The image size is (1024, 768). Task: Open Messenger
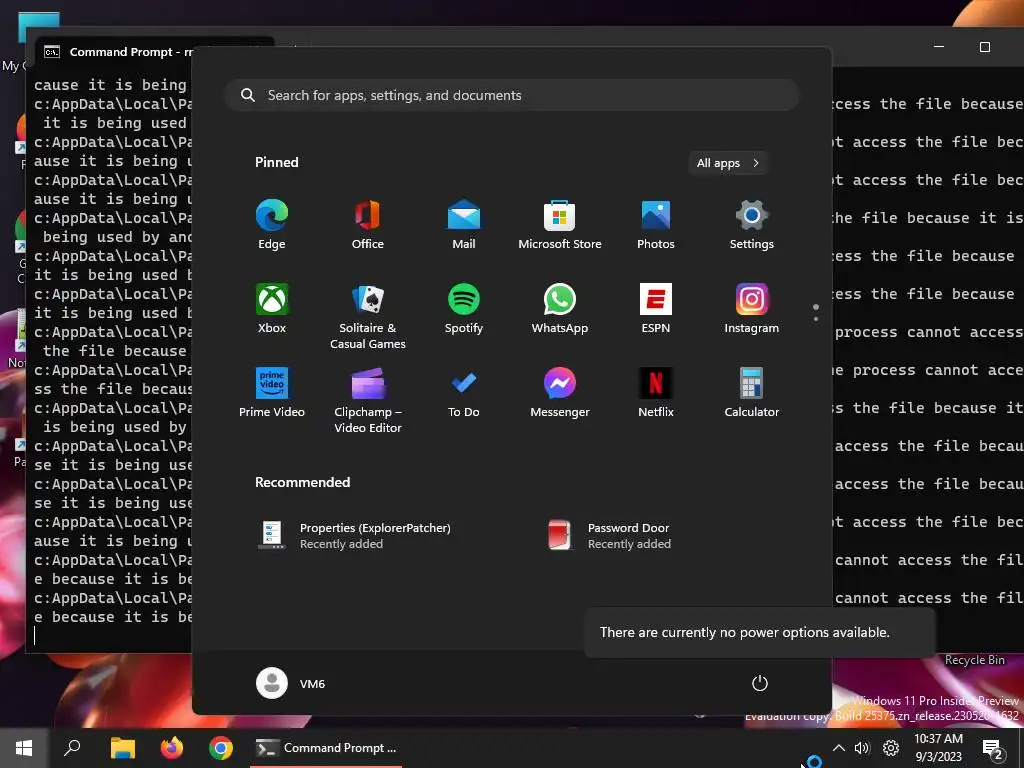pos(560,392)
